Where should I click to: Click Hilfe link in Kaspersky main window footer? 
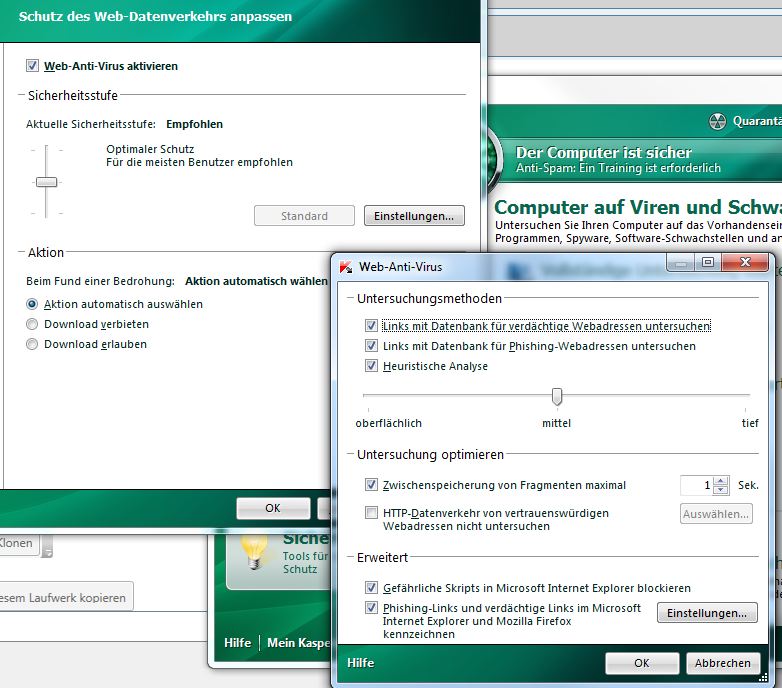click(x=237, y=643)
